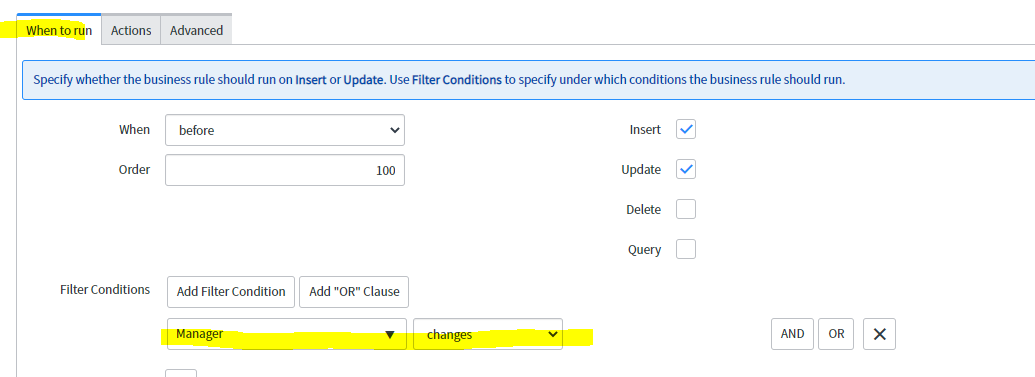Image resolution: width=1035 pixels, height=377 pixels.
Task: Select the When to run tab
Action: point(59,30)
